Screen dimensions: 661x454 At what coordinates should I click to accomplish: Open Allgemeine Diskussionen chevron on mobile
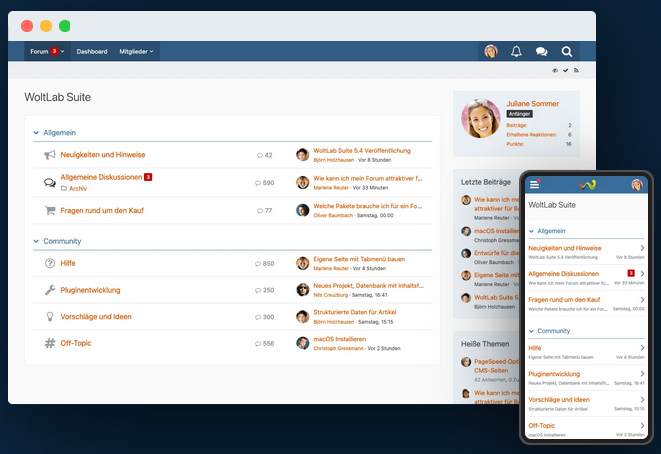click(642, 274)
